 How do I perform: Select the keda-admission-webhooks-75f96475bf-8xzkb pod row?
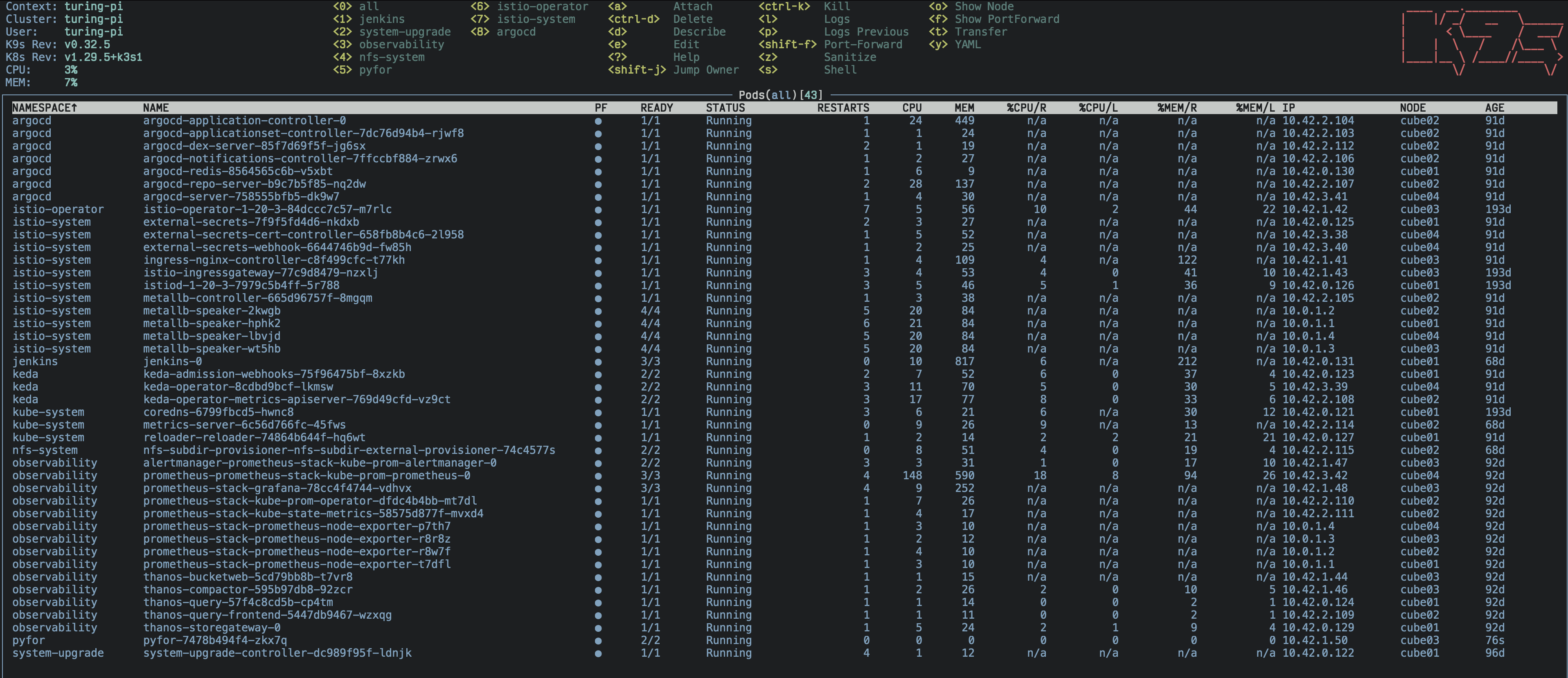784,375
